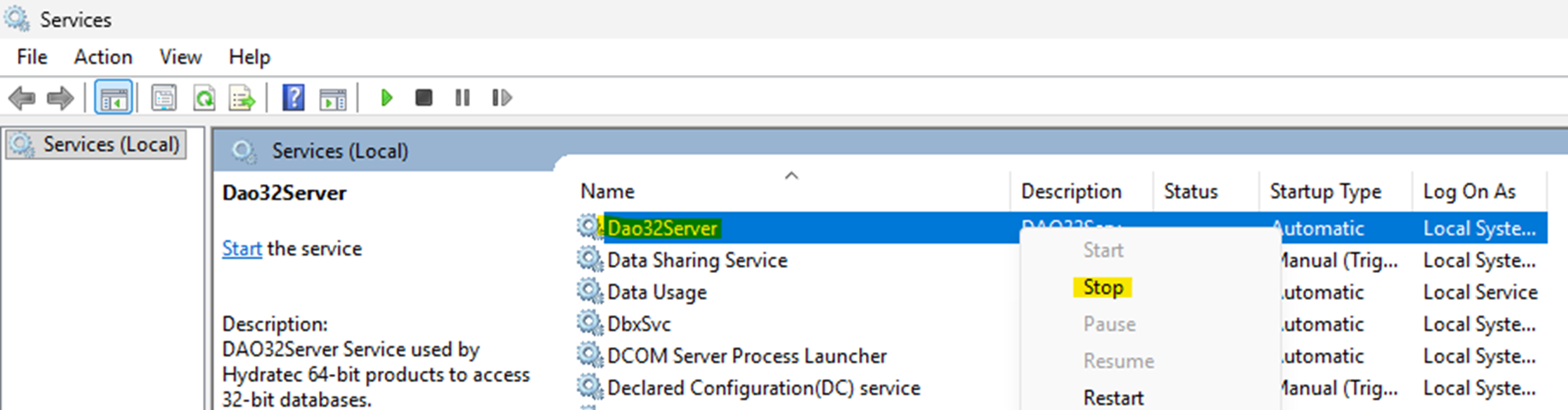The width and height of the screenshot is (1568, 410).
Task: Open the Properties toolbar icon
Action: click(x=163, y=98)
